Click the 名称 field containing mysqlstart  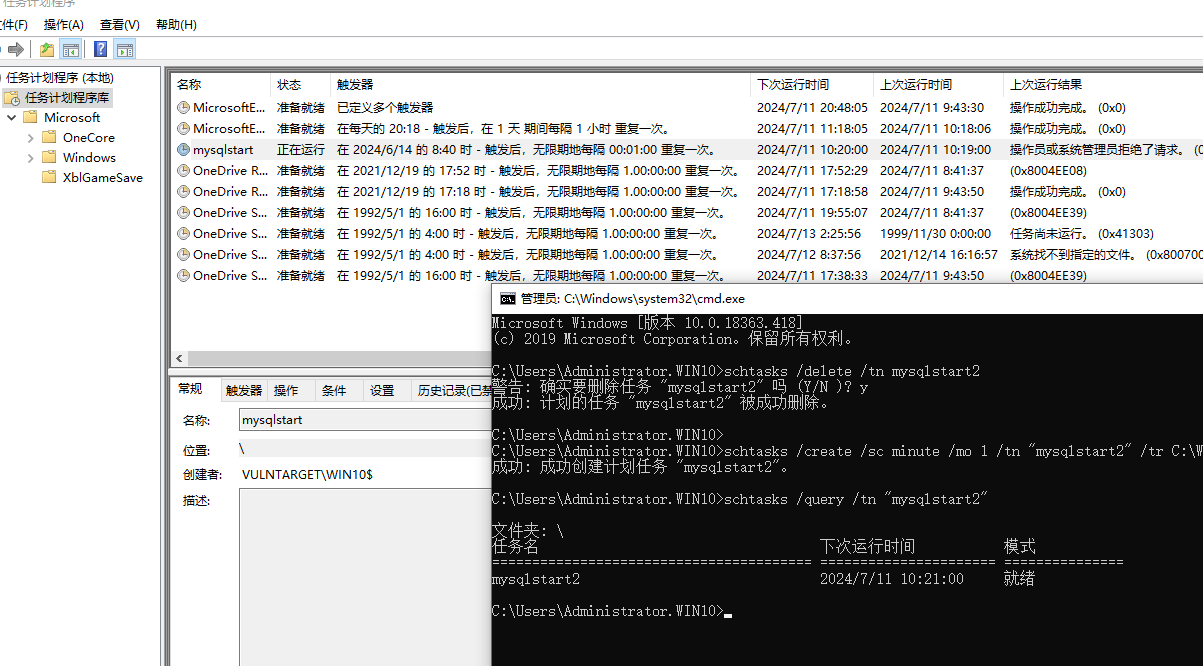364,420
